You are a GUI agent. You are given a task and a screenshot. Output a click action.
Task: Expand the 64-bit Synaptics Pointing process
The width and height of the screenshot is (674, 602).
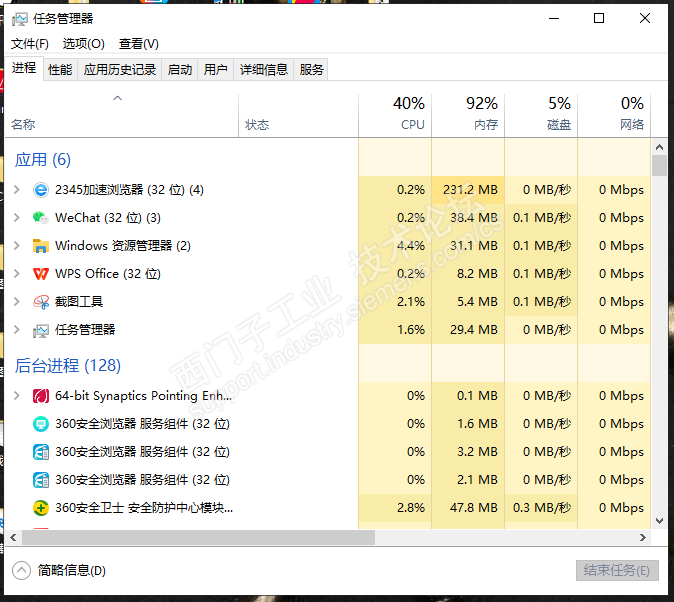(17, 396)
